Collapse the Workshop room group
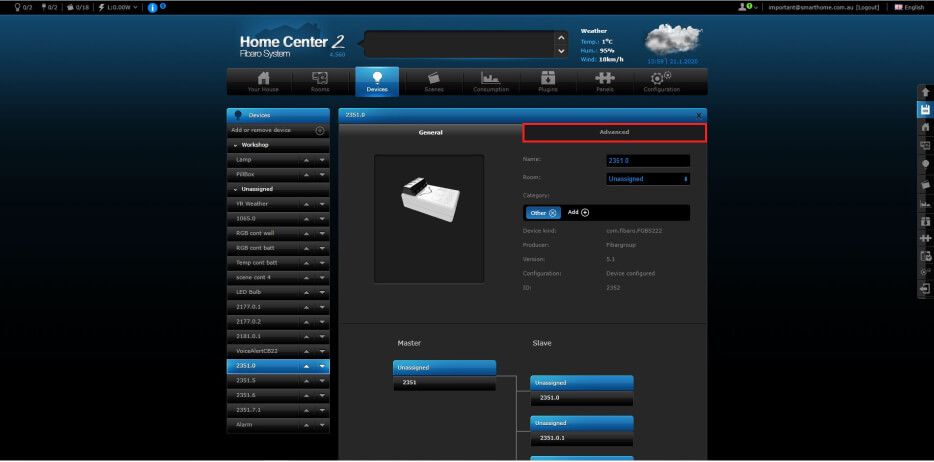Screen dimensions: 934x462 pos(236,145)
